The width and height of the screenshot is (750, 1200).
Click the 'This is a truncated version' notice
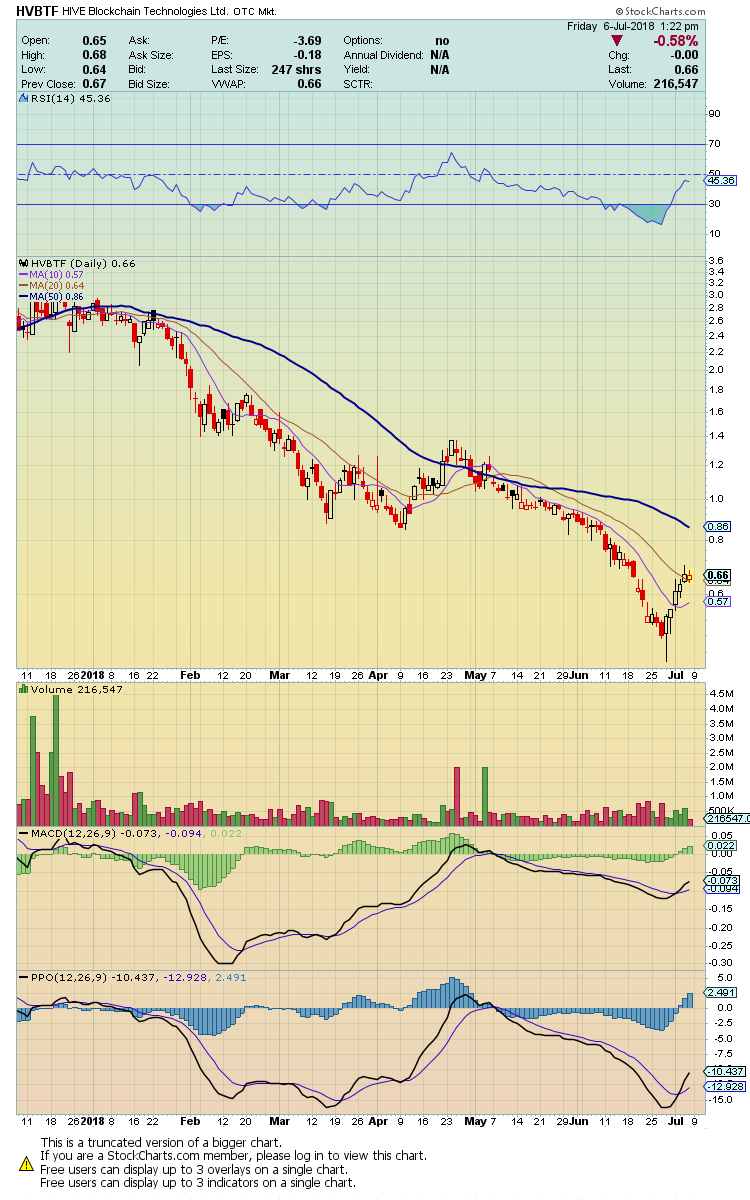coord(161,1142)
